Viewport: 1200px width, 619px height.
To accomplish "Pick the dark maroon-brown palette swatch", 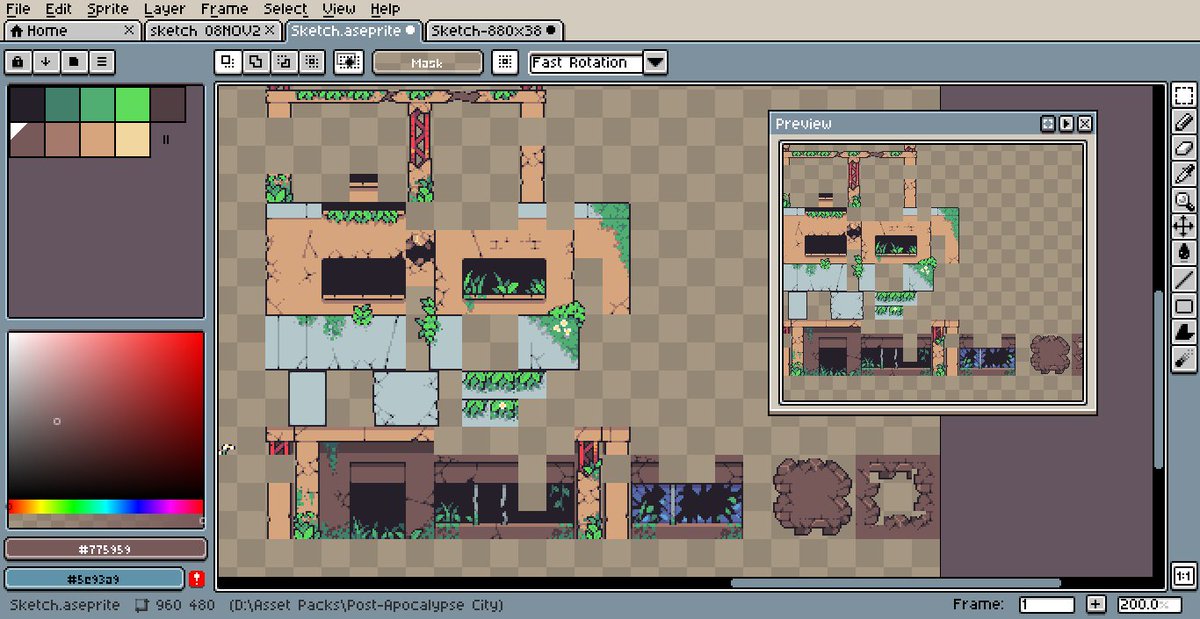I will click(x=167, y=104).
